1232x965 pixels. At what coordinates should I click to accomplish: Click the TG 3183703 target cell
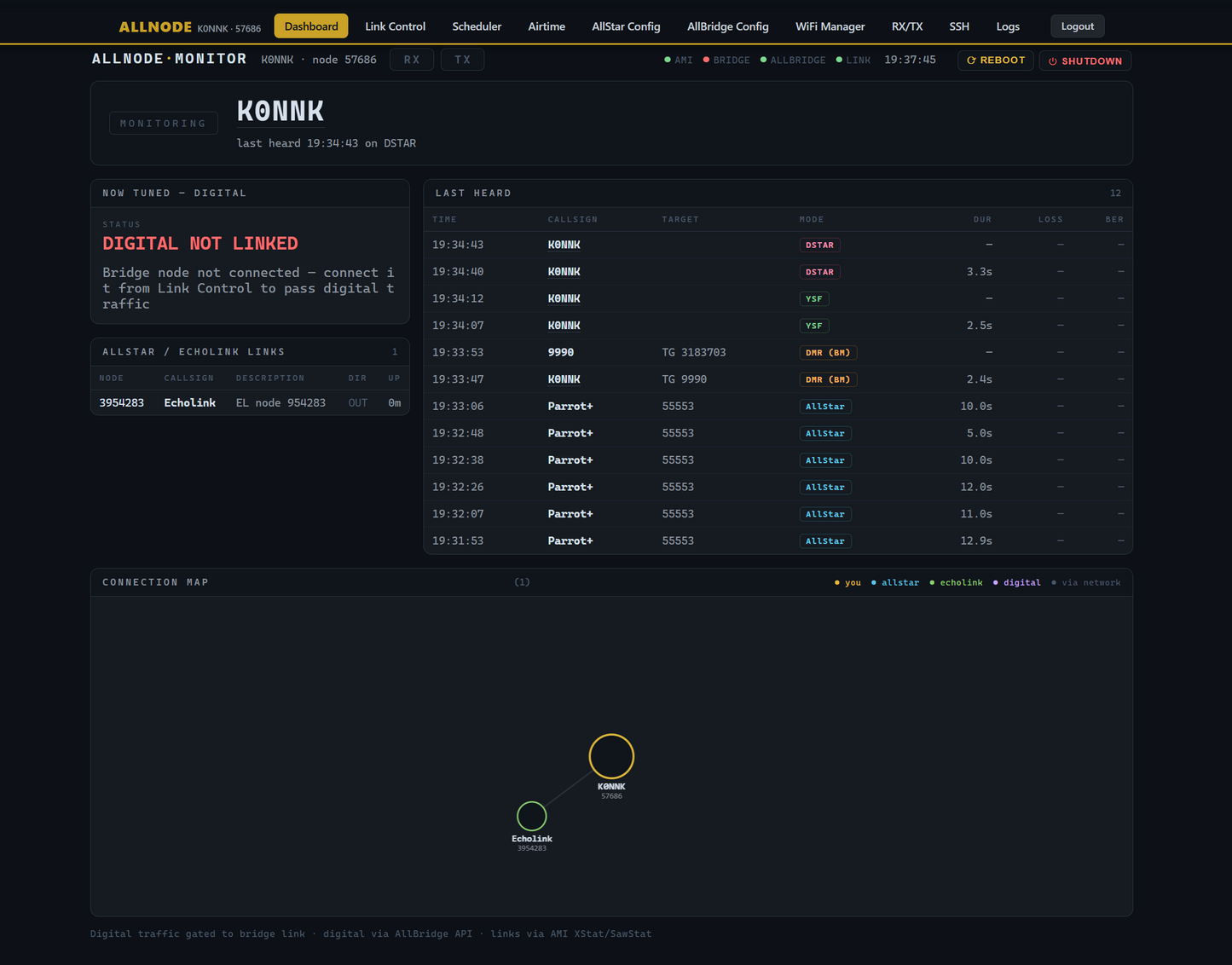click(x=694, y=352)
